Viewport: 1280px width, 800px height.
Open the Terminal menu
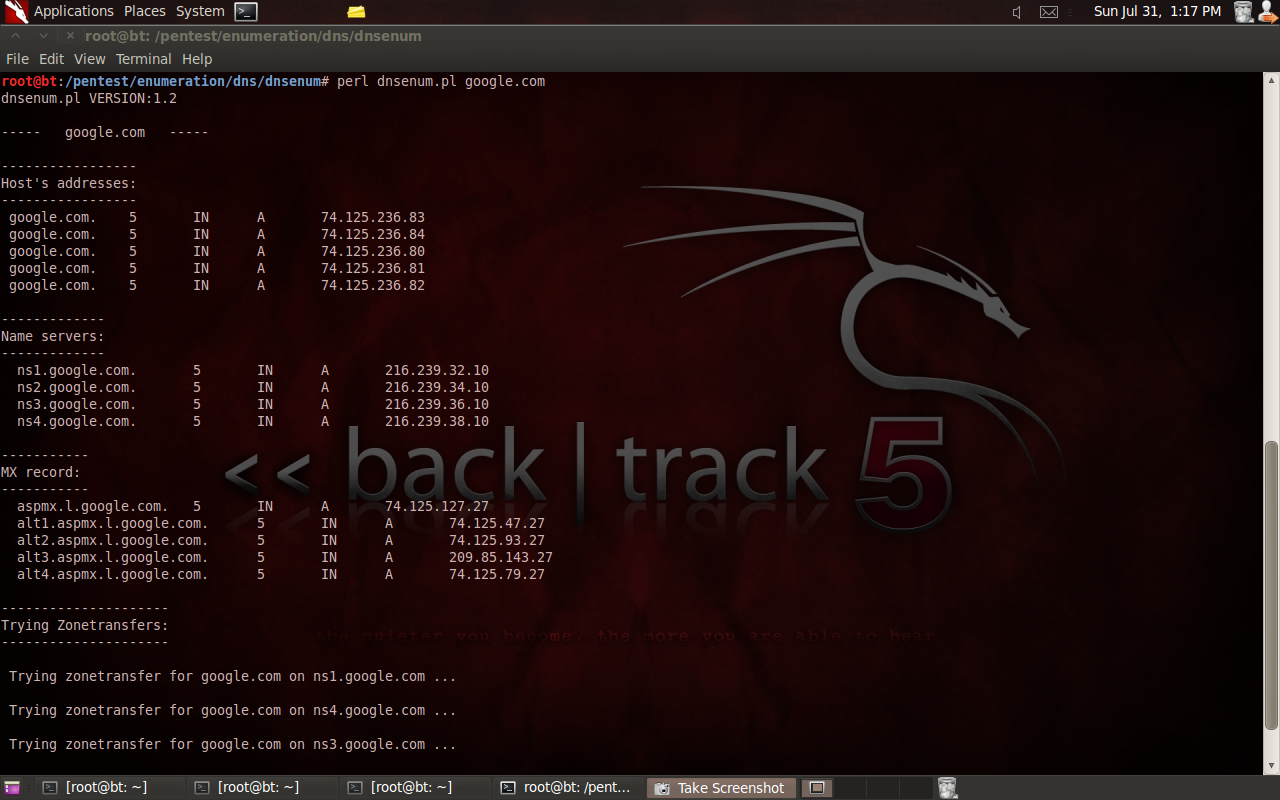pos(143,59)
